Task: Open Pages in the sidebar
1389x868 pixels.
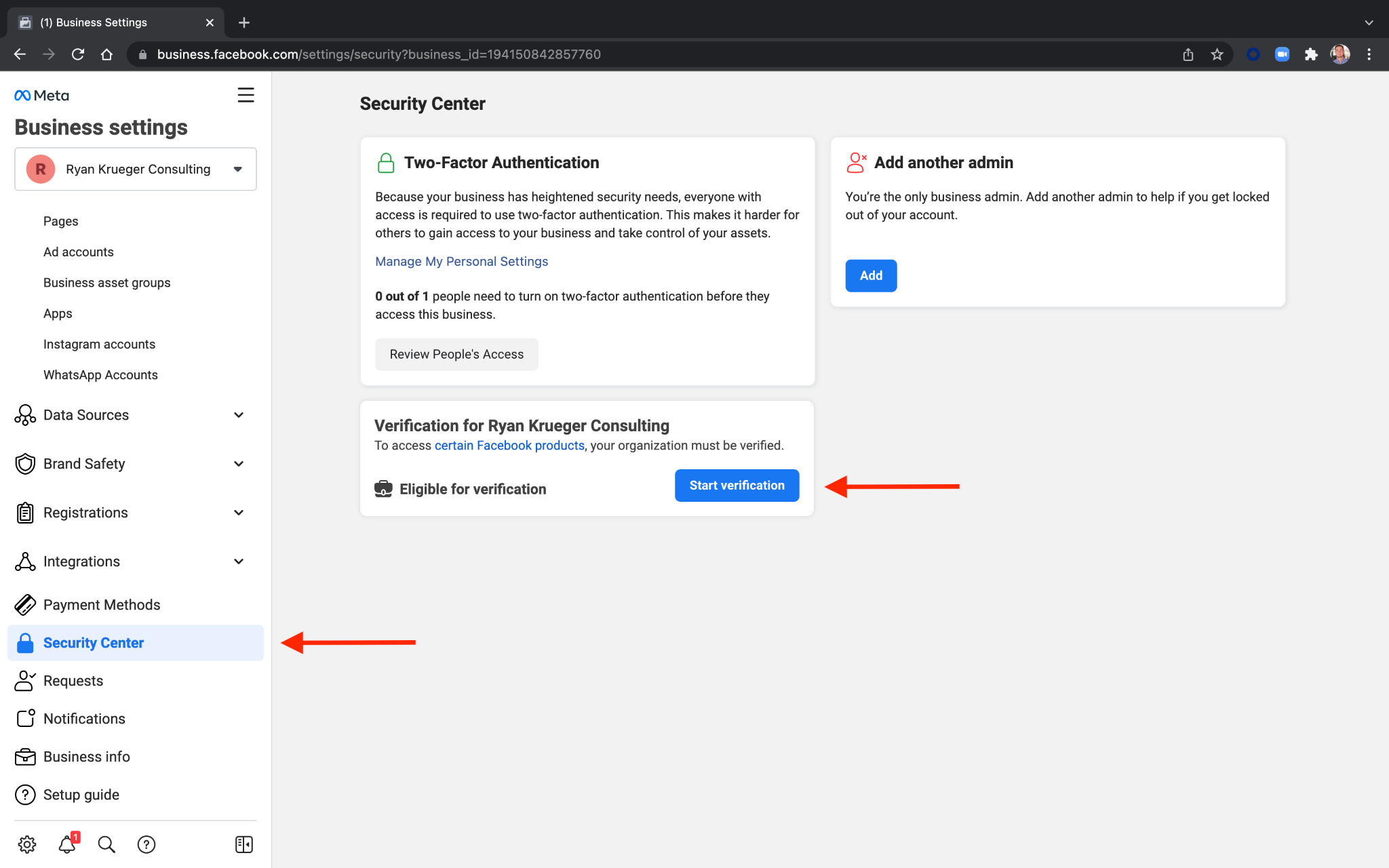Action: [60, 221]
